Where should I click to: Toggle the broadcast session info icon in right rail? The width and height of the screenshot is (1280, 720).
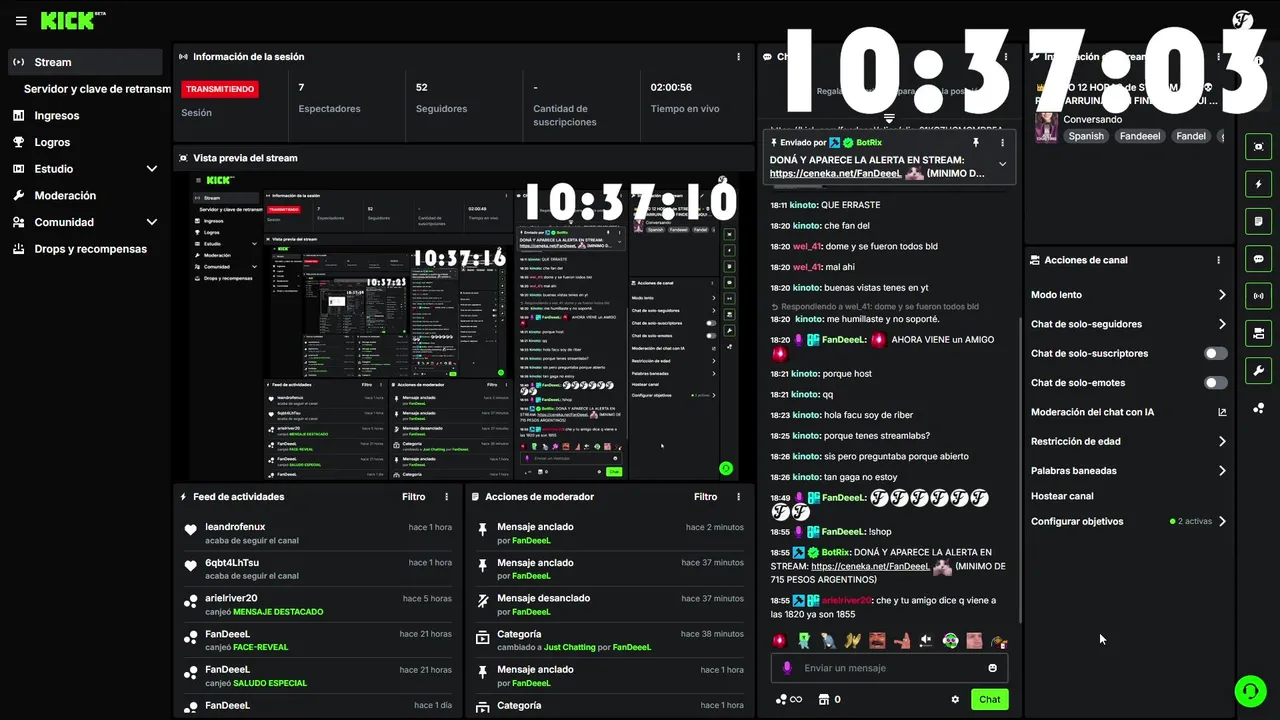click(x=1258, y=296)
